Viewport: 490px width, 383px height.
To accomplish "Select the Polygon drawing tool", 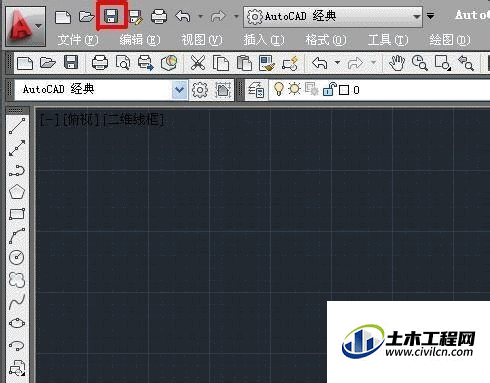I will (x=17, y=192).
